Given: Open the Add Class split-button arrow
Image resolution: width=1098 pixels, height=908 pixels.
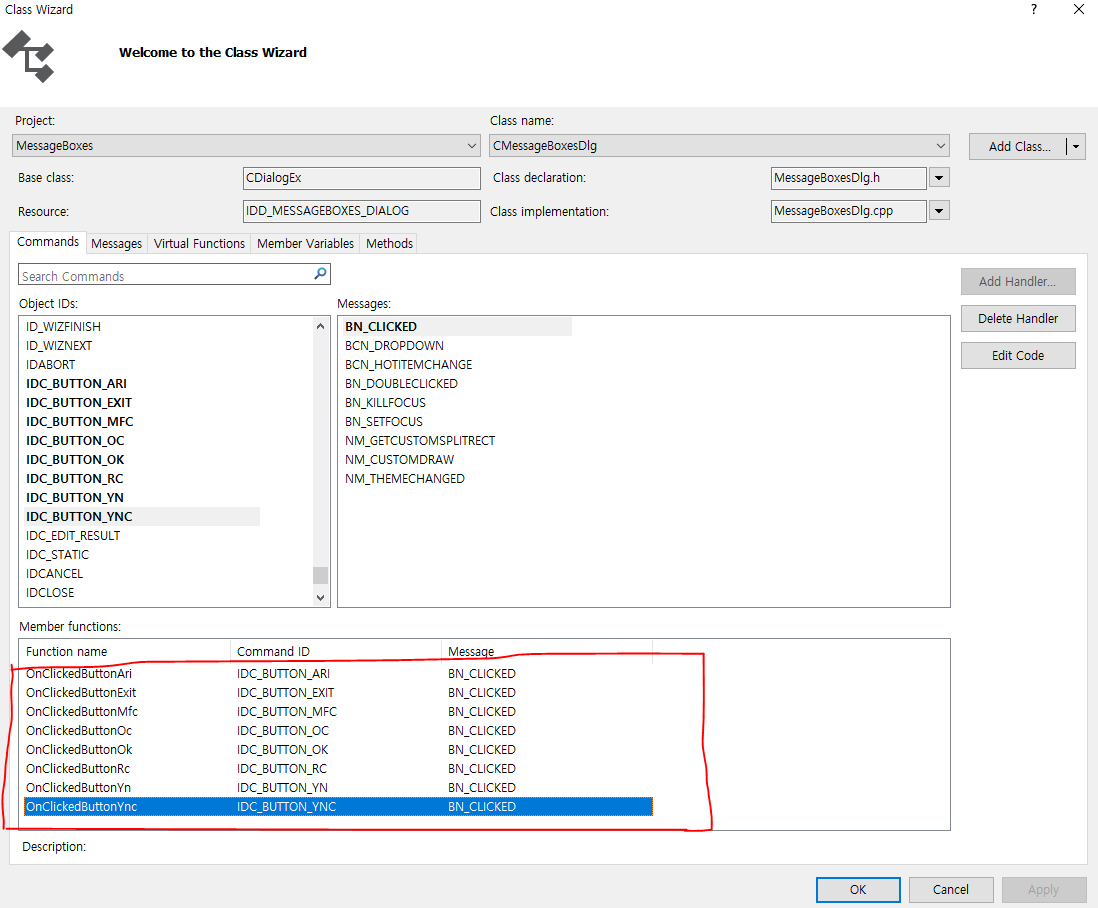Looking at the screenshot, I should [1076, 146].
